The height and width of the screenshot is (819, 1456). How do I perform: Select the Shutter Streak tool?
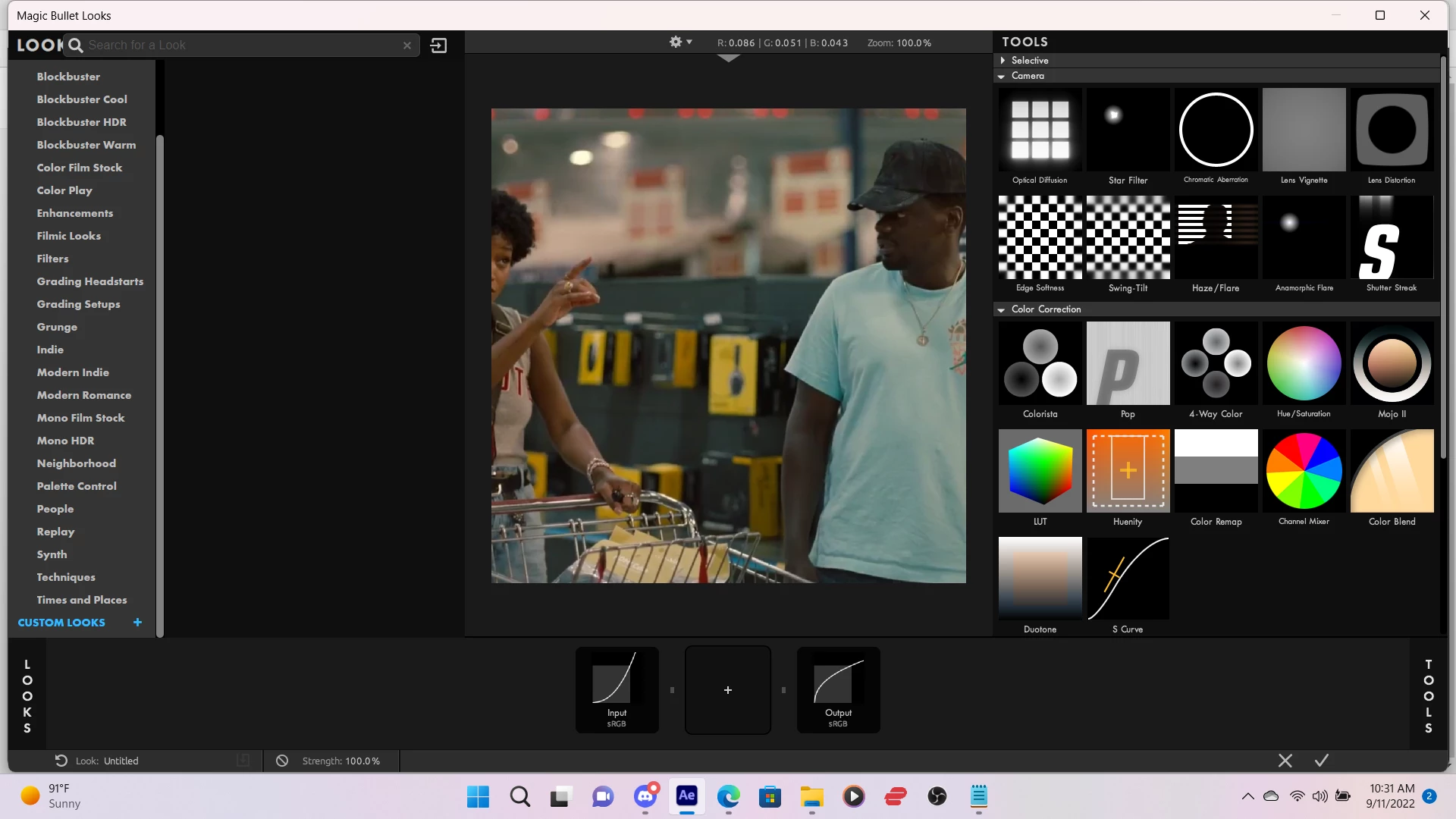click(x=1392, y=238)
